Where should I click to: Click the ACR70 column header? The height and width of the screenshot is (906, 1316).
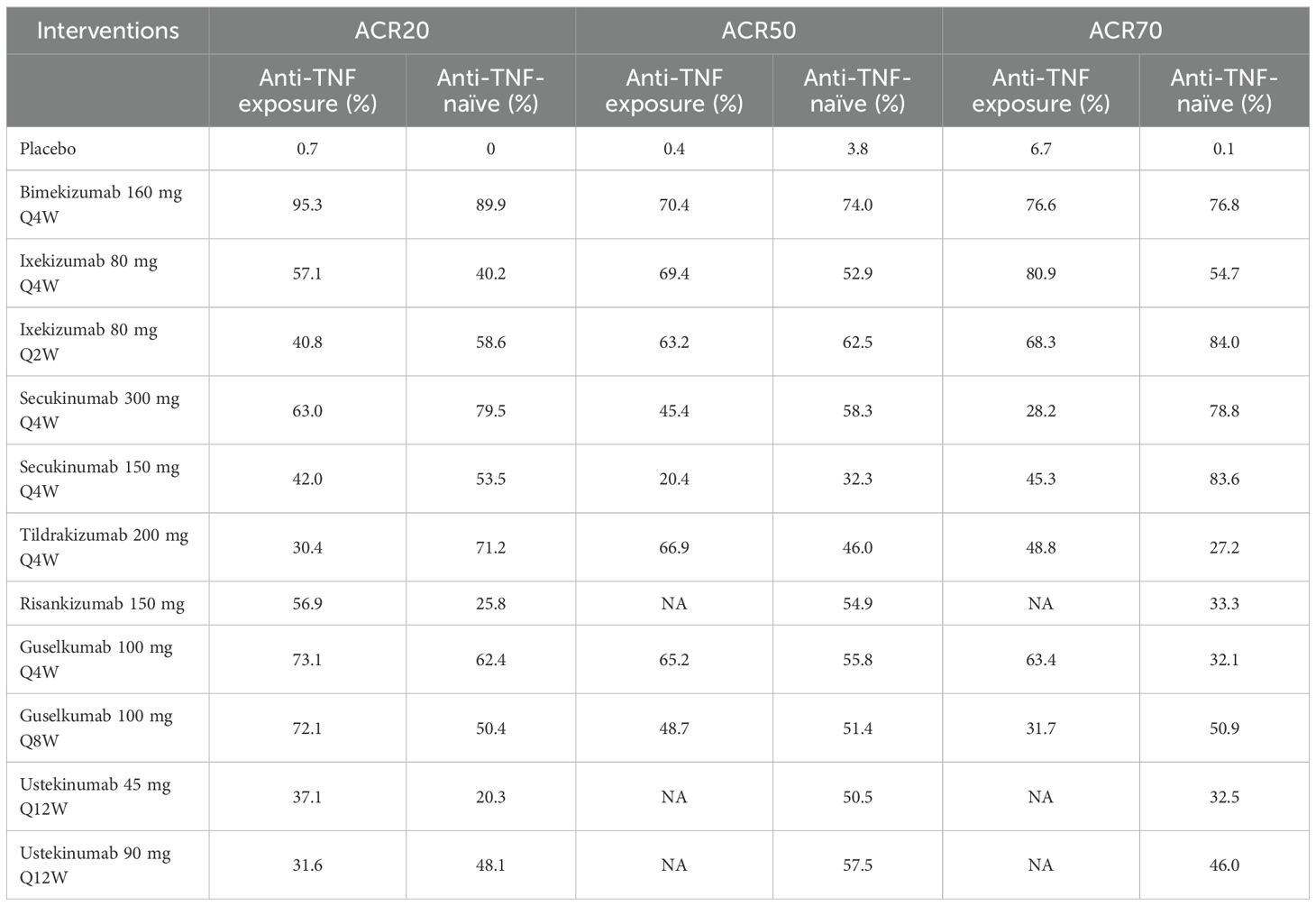click(1125, 31)
